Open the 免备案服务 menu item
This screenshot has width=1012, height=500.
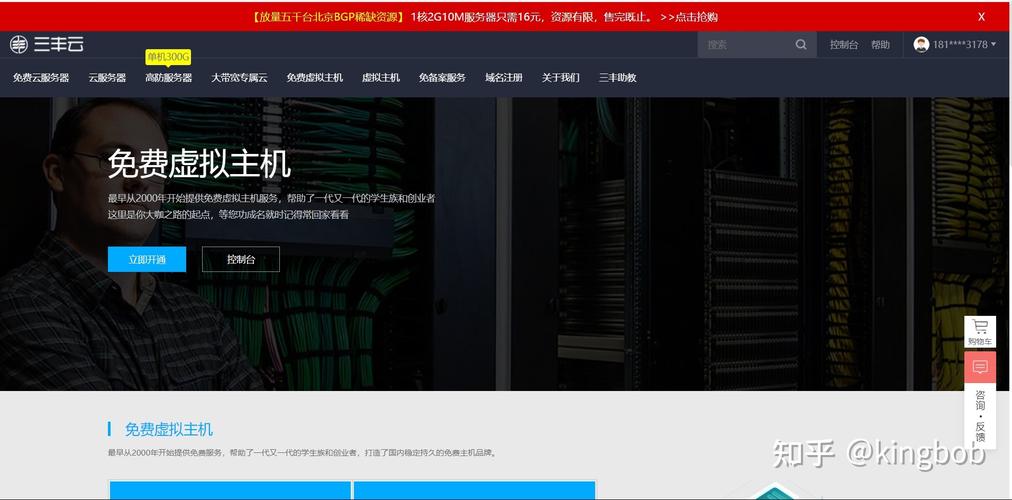pyautogui.click(x=442, y=77)
